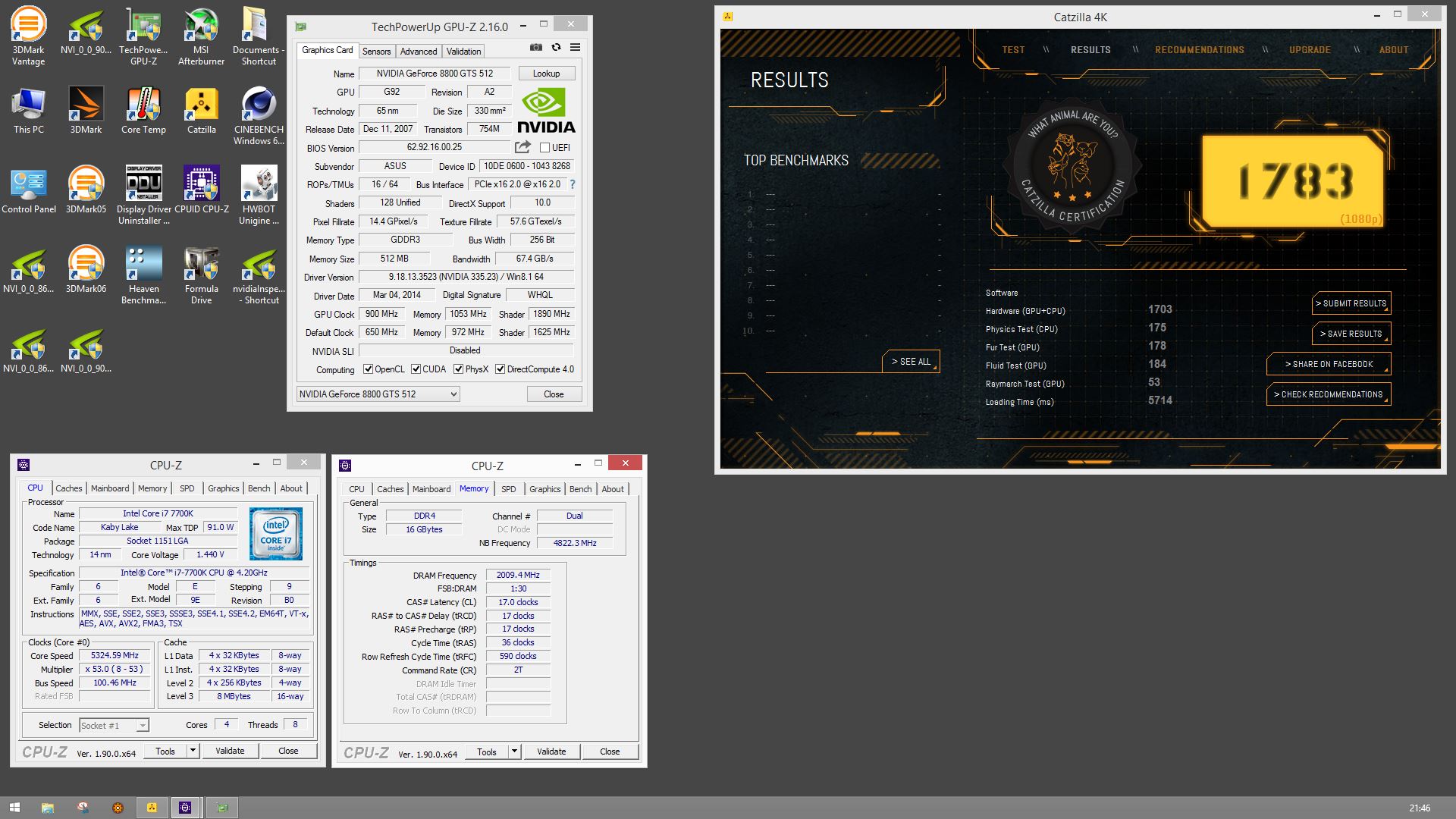Image resolution: width=1456 pixels, height=819 pixels.
Task: Launch CPUID CPU-Z desktop icon
Action: click(201, 190)
